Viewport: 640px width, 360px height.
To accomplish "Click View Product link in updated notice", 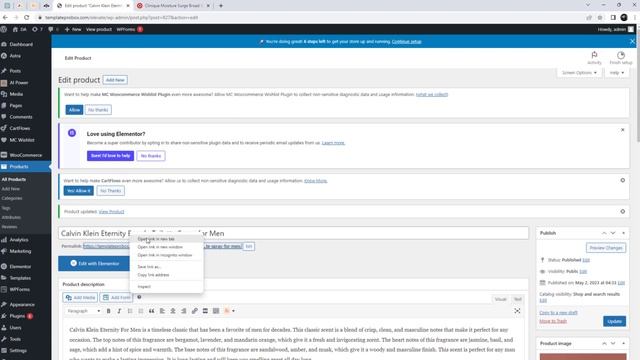I will tap(111, 211).
